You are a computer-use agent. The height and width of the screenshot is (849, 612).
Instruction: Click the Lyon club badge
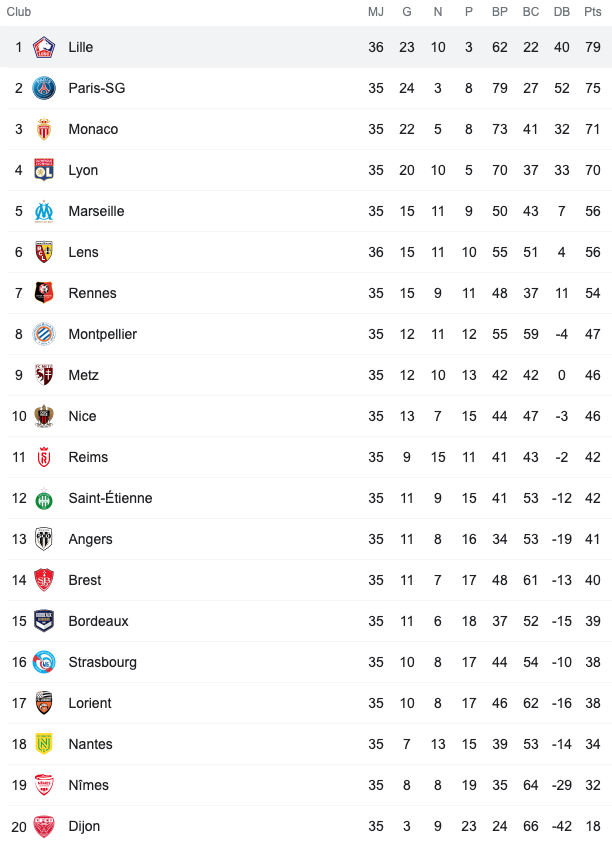pyautogui.click(x=44, y=170)
